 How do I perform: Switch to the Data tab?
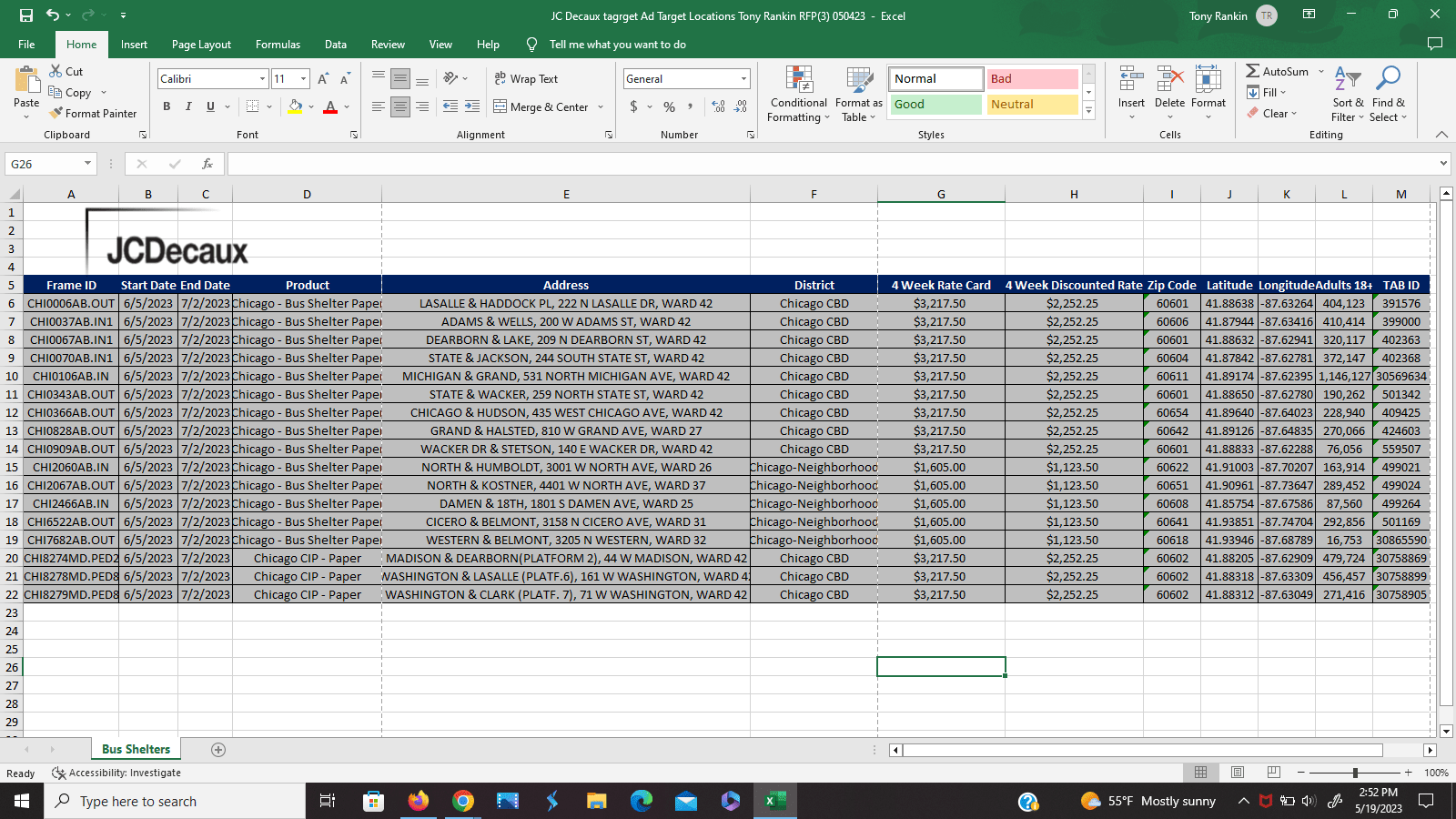coord(336,45)
